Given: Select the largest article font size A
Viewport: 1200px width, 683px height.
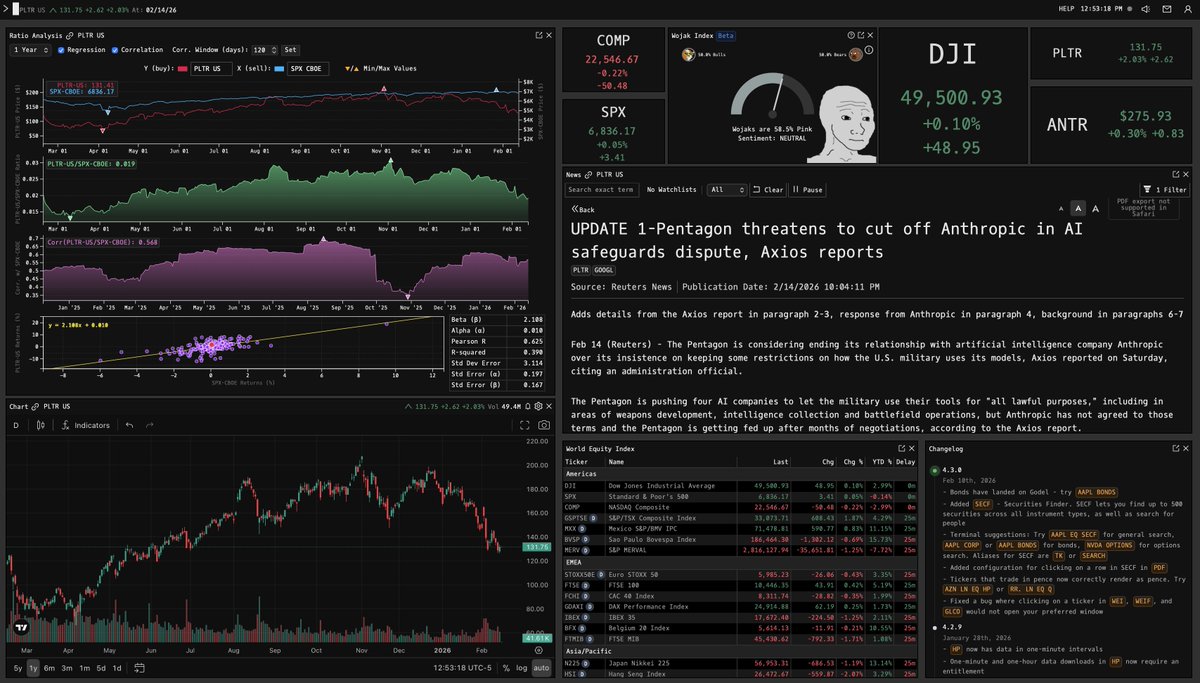Looking at the screenshot, I should click(1094, 208).
